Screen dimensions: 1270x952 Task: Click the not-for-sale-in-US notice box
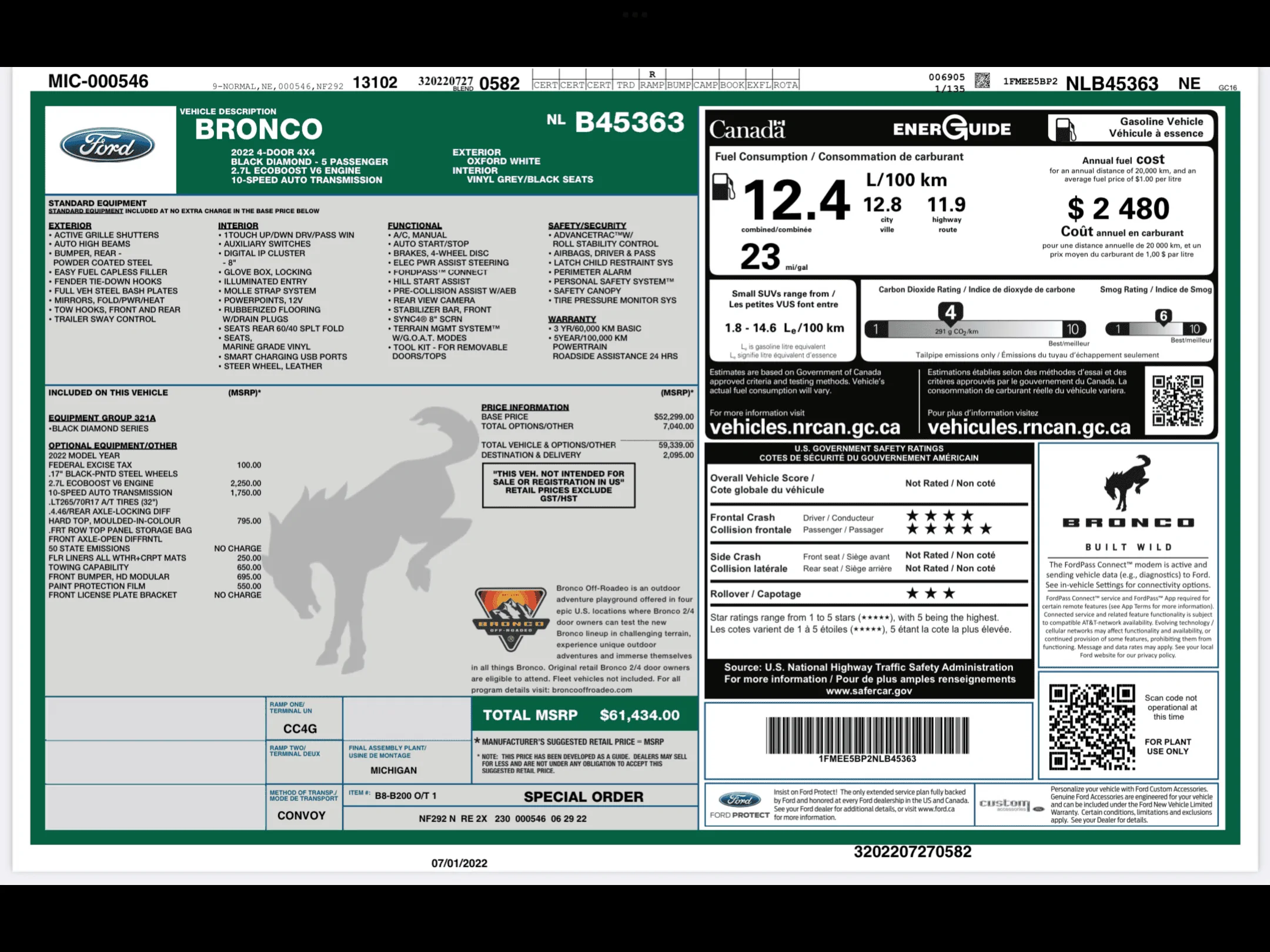559,485
